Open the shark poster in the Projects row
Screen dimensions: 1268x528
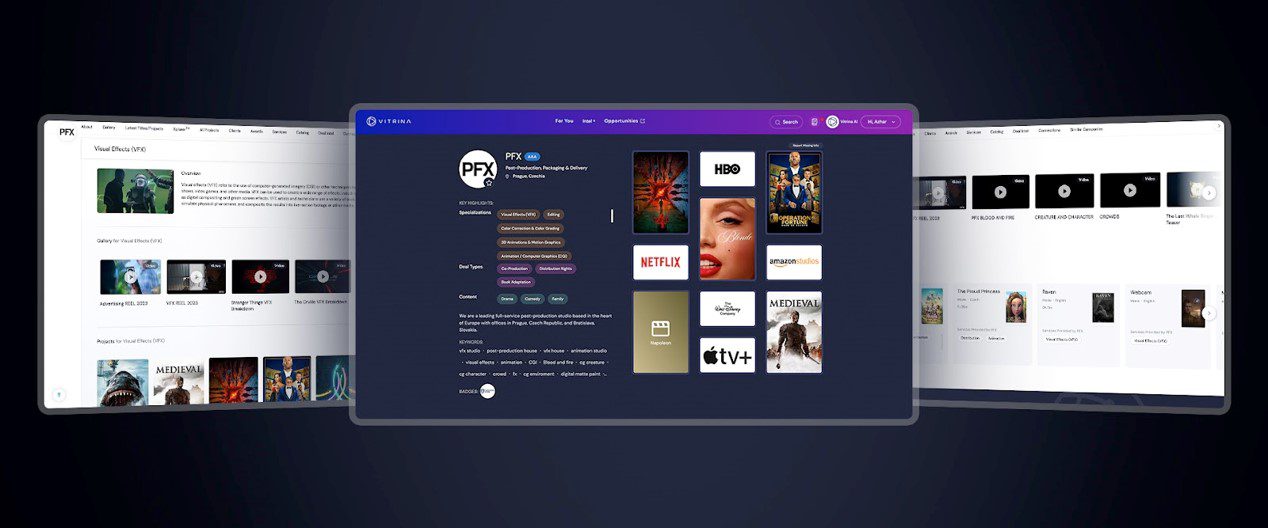[x=122, y=382]
